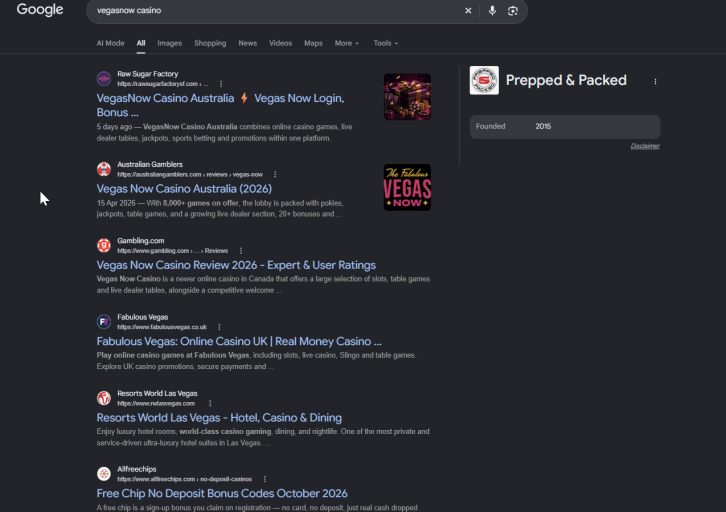Open gift box thumbnail of Raw Sugar Factory result
726x512 pixels.
(x=407, y=96)
